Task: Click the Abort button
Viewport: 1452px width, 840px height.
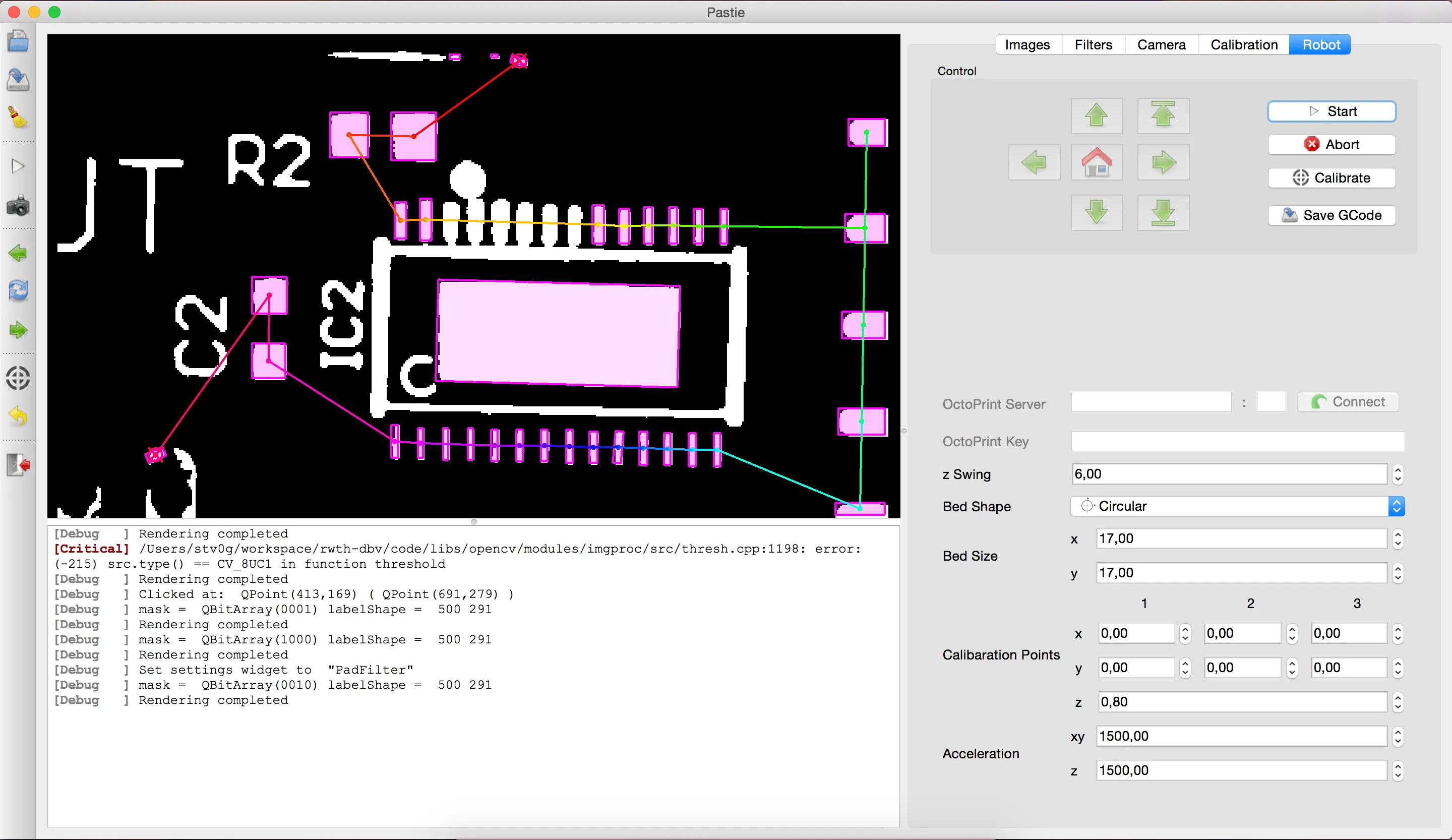Action: pyautogui.click(x=1331, y=145)
